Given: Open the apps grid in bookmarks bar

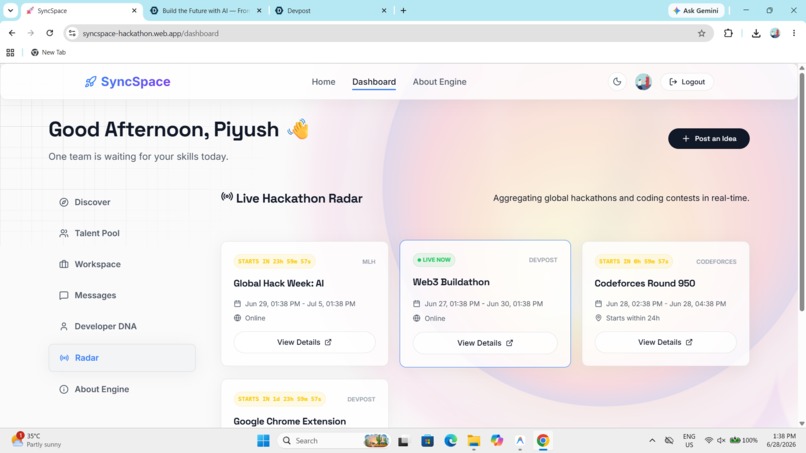Looking at the screenshot, I should pyautogui.click(x=10, y=52).
